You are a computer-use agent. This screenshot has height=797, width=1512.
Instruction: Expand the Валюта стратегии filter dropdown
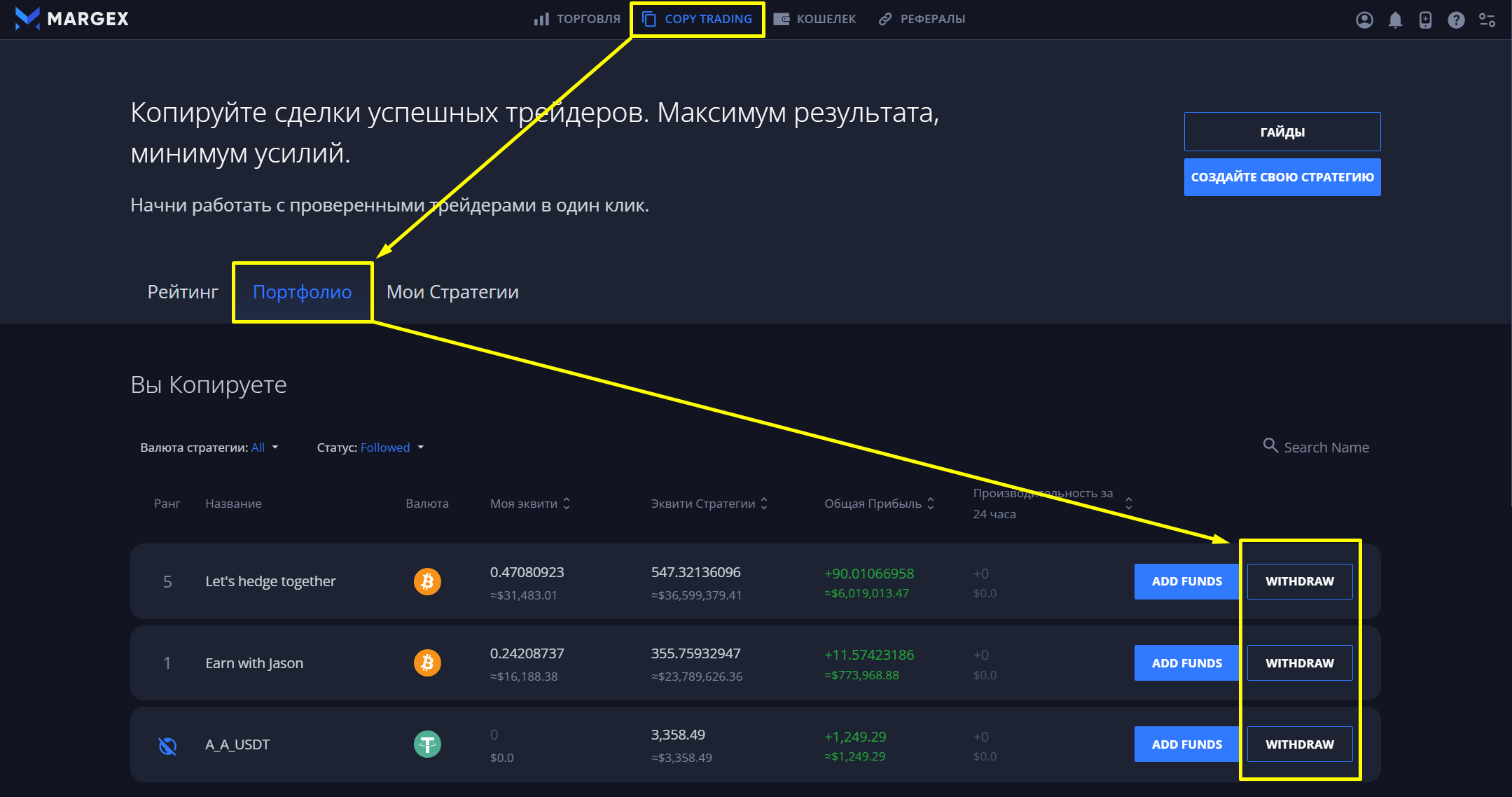tap(265, 448)
